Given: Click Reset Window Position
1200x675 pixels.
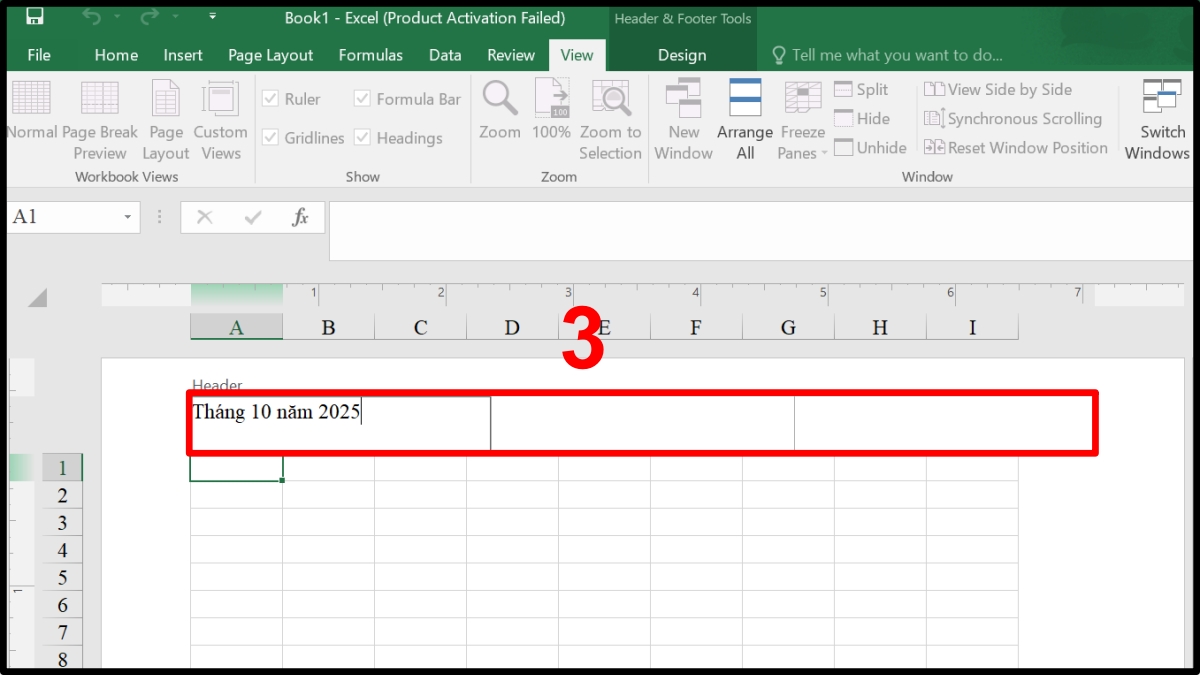Looking at the screenshot, I should point(1017,147).
